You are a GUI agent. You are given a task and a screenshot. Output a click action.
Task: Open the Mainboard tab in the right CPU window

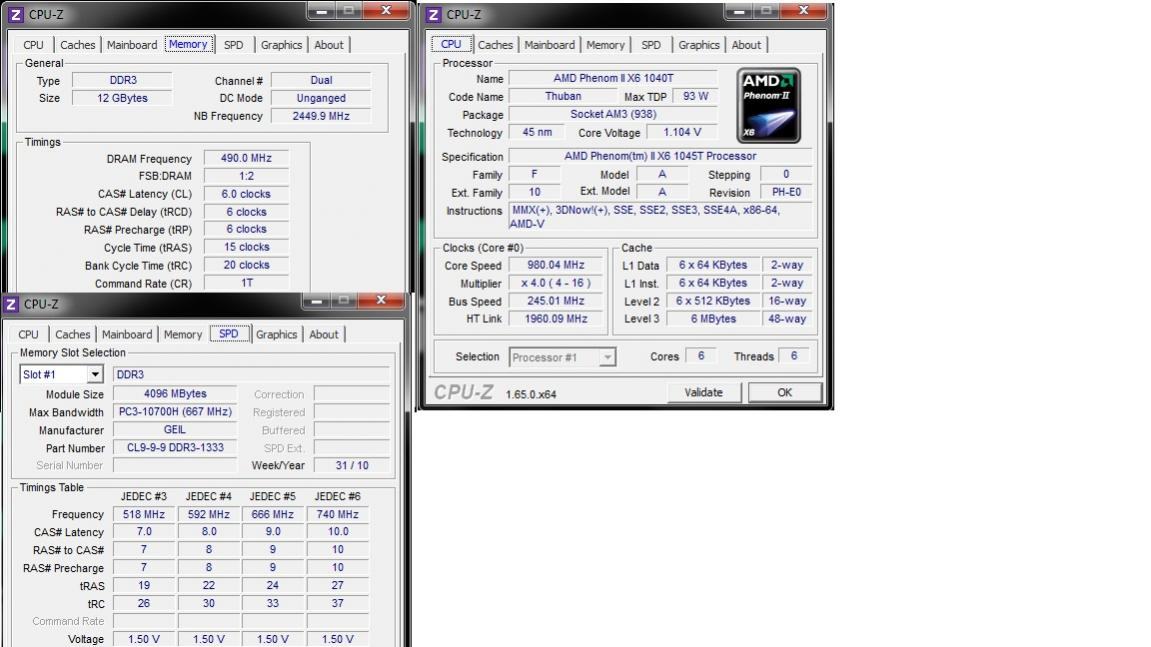(x=550, y=45)
